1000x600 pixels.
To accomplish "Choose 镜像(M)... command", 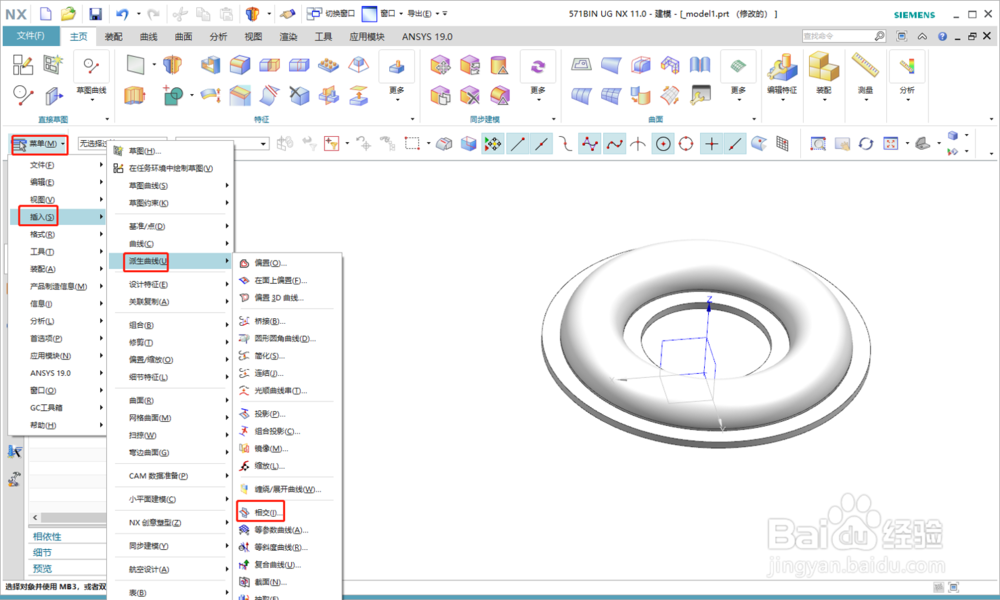I will 288,448.
